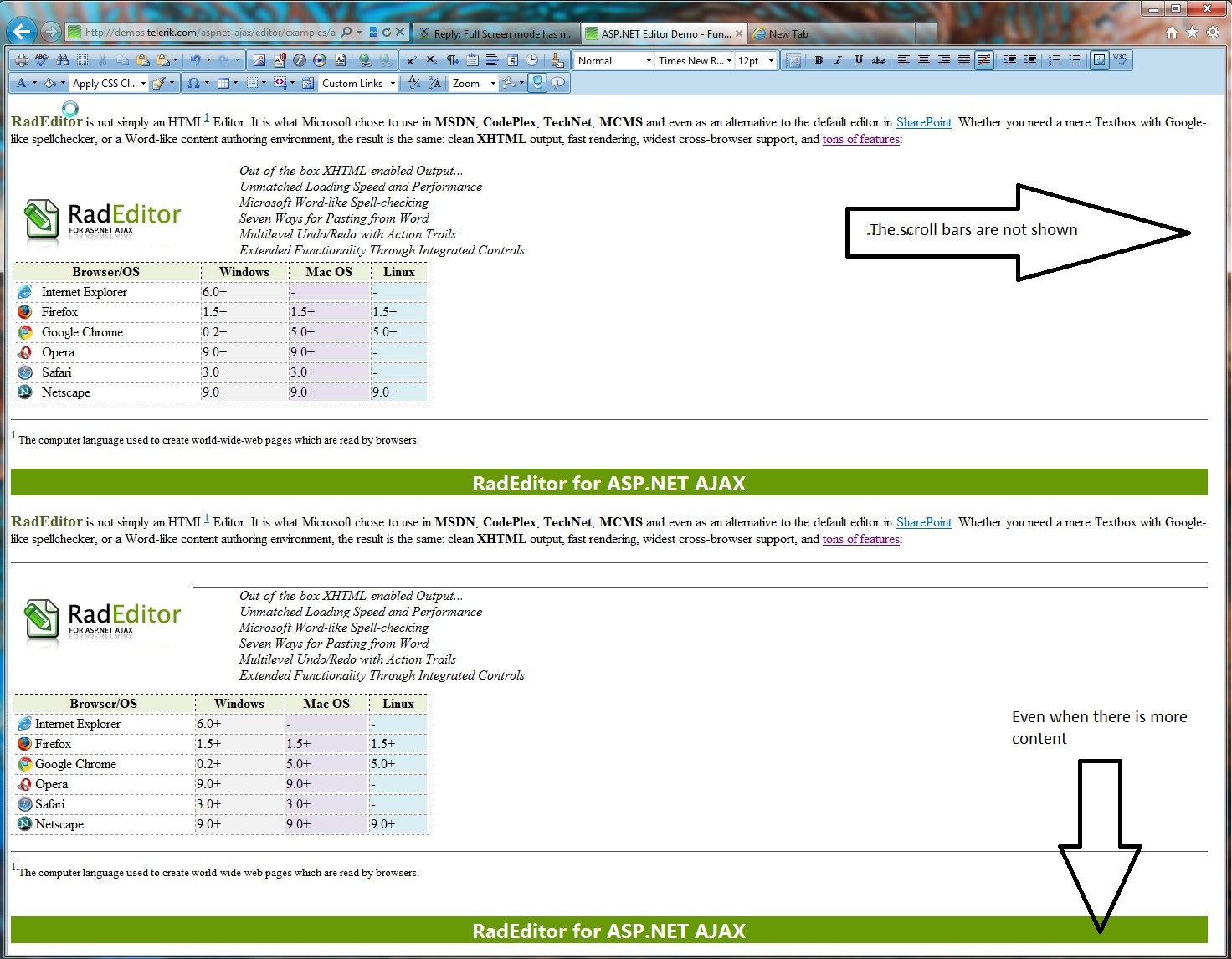This screenshot has width=1232, height=959.
Task: Click the font color A swatch
Action: (22, 83)
